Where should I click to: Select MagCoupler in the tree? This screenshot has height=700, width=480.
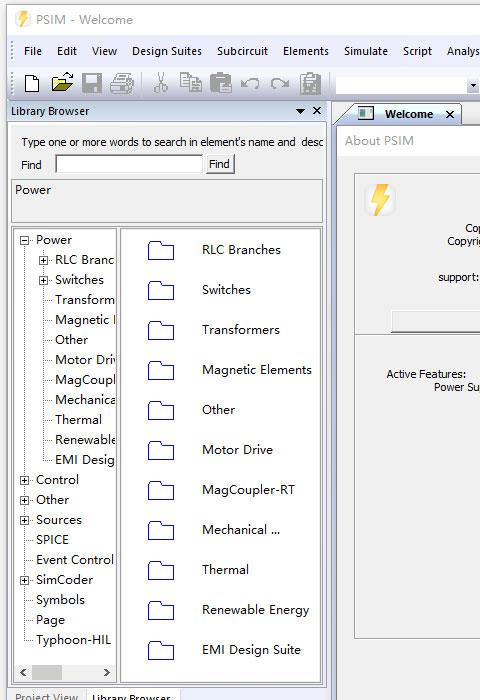tap(85, 380)
